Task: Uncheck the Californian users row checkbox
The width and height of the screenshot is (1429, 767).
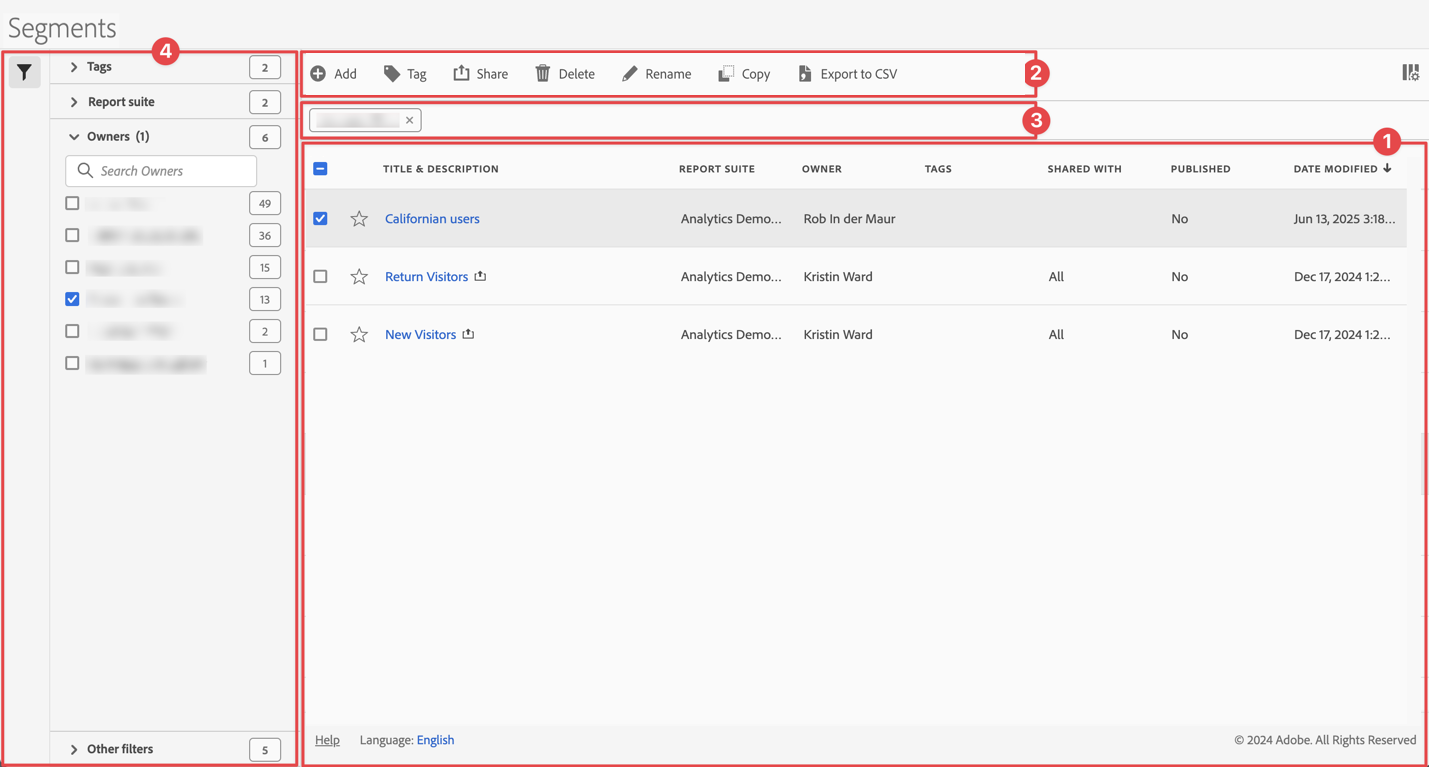Action: 320,218
